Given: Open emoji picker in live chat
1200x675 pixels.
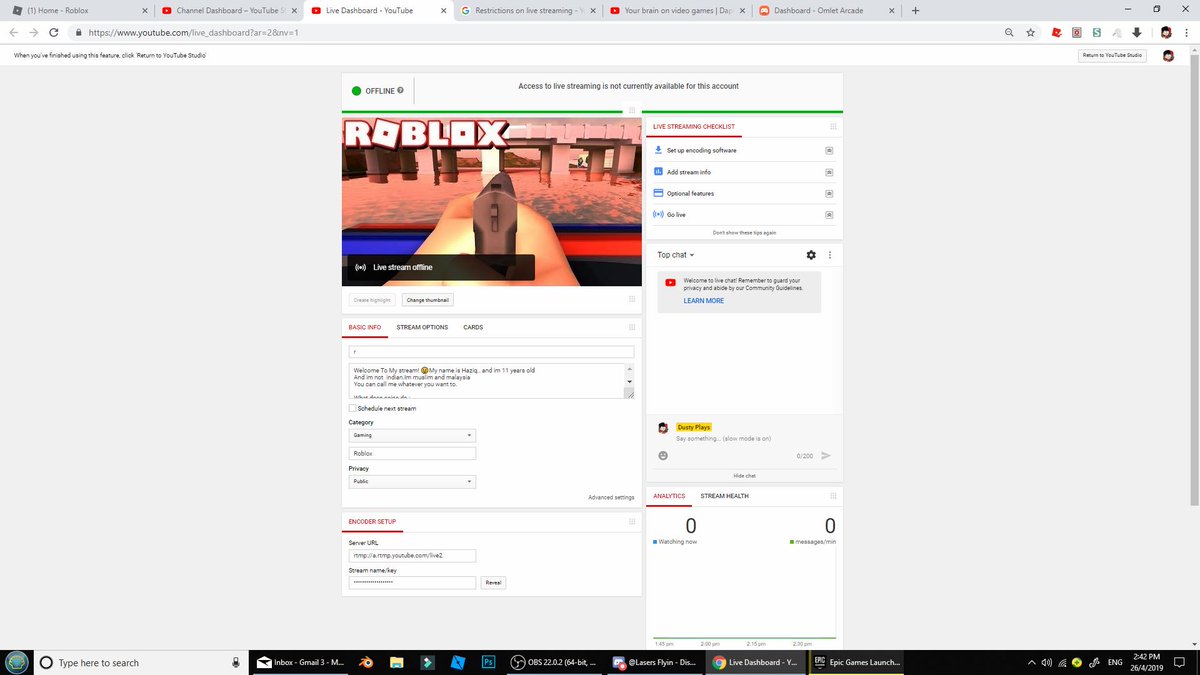Looking at the screenshot, I should (x=663, y=455).
